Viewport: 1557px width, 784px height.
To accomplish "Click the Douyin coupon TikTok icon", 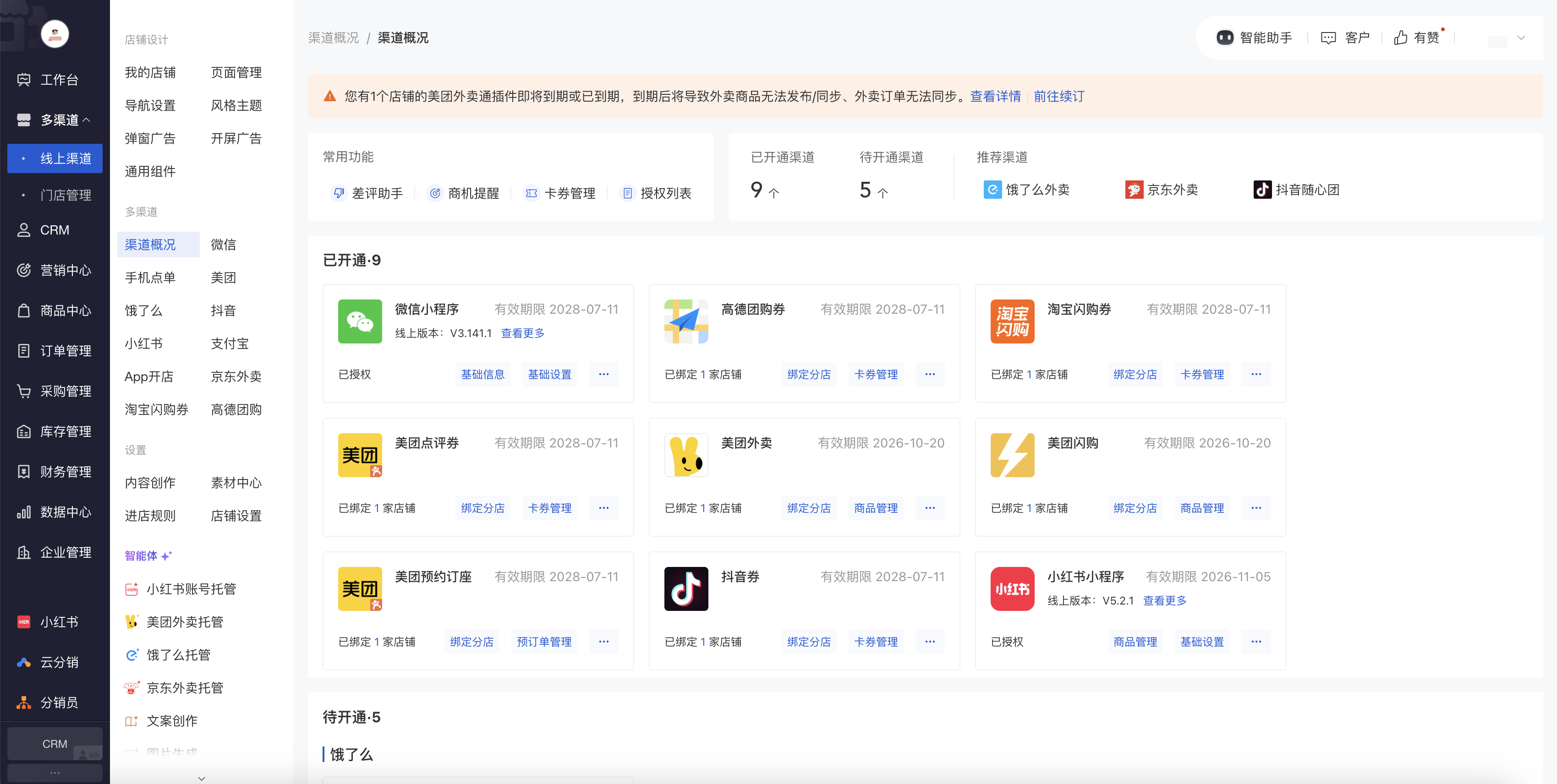I will point(686,588).
